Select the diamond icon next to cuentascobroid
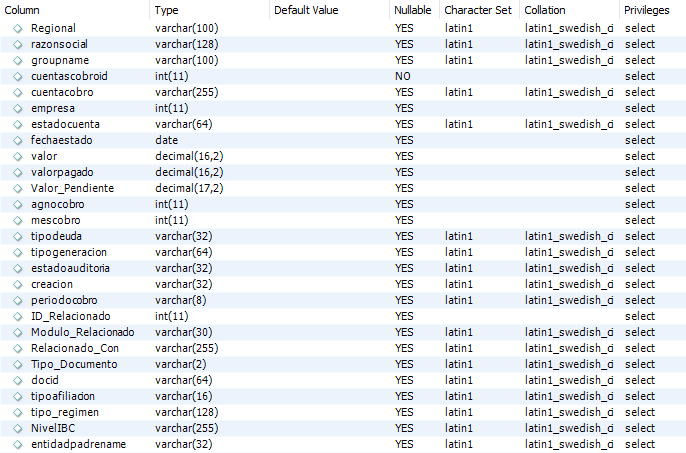The width and height of the screenshot is (686, 453). 18,77
